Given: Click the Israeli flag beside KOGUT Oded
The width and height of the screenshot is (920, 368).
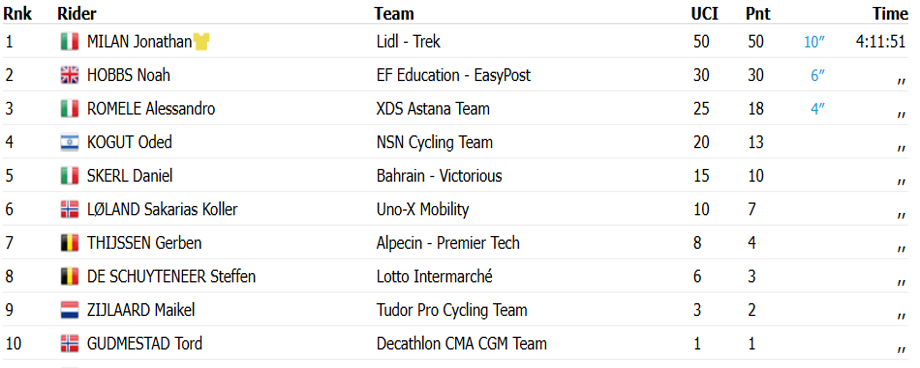Looking at the screenshot, I should click(x=69, y=143).
